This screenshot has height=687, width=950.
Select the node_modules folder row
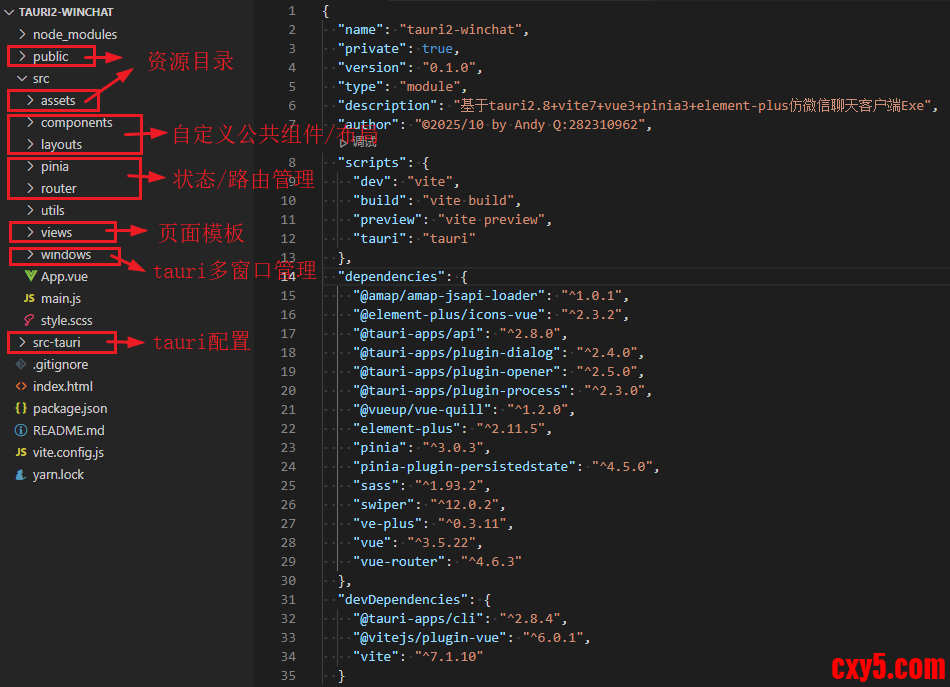pyautogui.click(x=127, y=34)
